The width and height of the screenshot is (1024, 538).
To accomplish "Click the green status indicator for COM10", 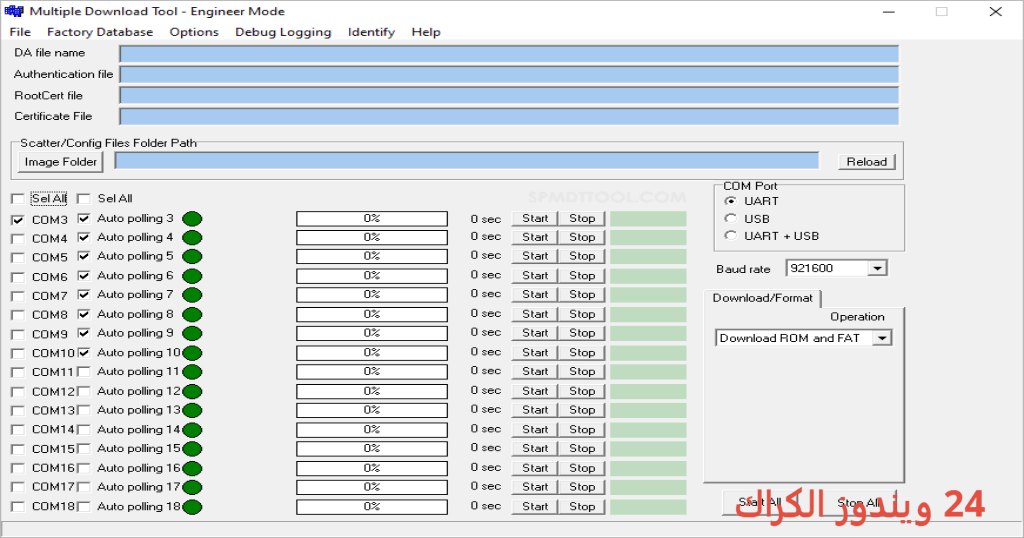I will pyautogui.click(x=192, y=353).
